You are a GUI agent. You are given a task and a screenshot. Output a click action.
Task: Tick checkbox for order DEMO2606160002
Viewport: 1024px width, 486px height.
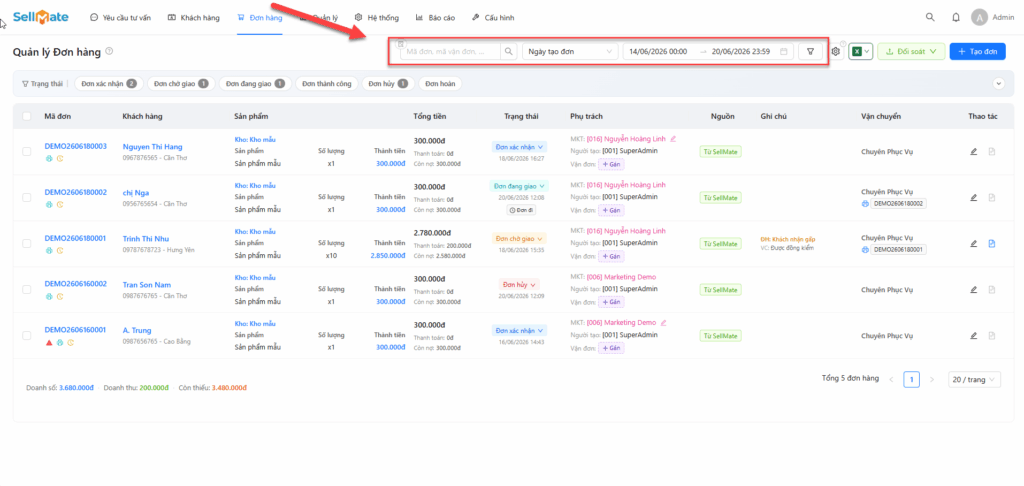(x=27, y=289)
